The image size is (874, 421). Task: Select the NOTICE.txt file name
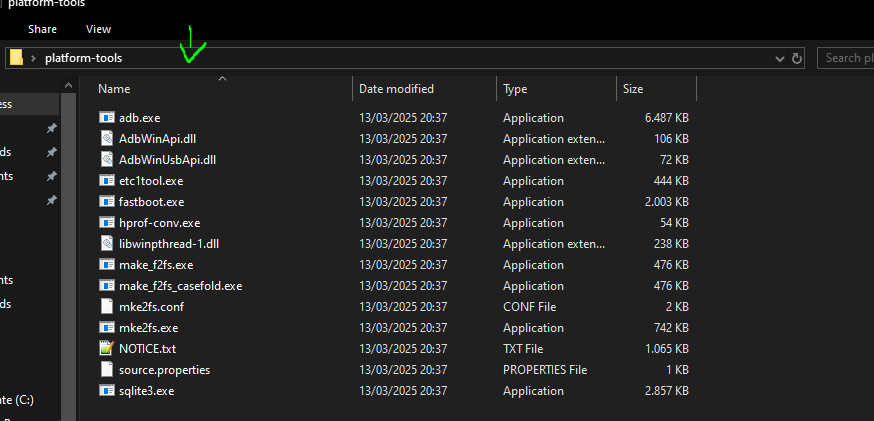[148, 349]
